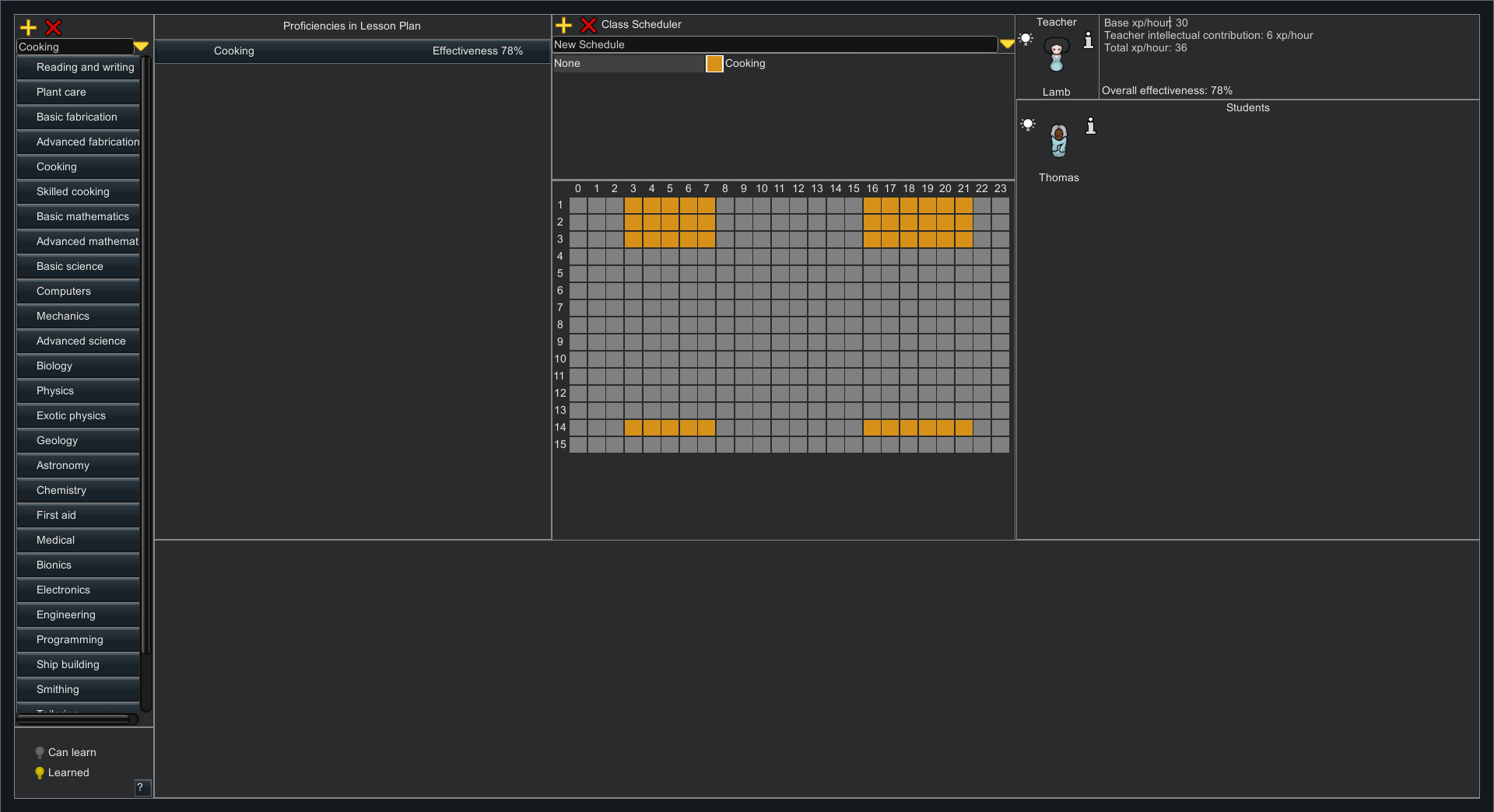This screenshot has width=1494, height=812.
Task: Select student Thomas's portrait
Action: click(1059, 141)
